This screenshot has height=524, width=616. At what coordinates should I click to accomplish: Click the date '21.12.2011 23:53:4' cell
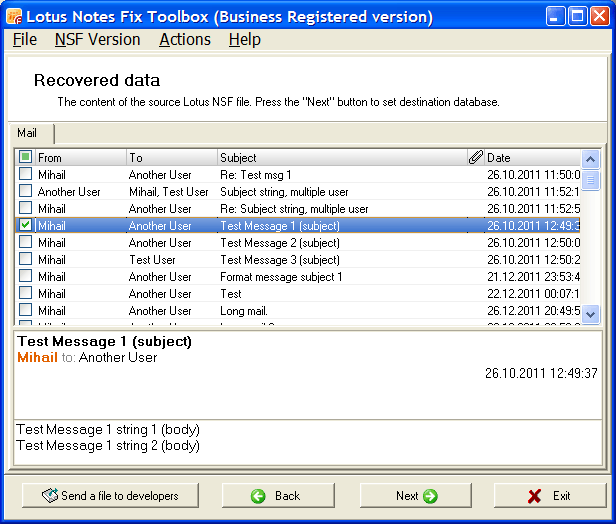tap(533, 277)
